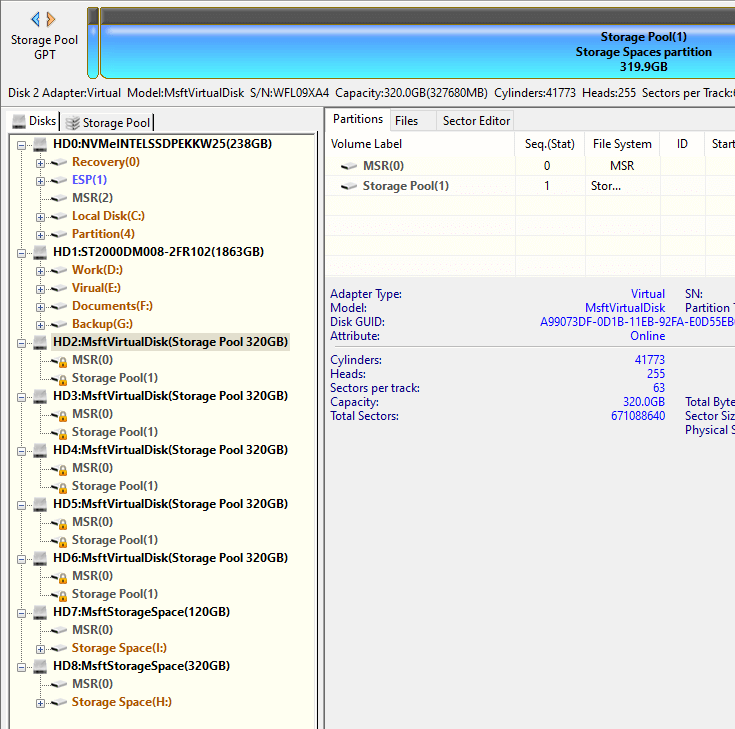
Task: Select HD5 MsftVirtualDisk in the disk tree
Action: (x=170, y=504)
